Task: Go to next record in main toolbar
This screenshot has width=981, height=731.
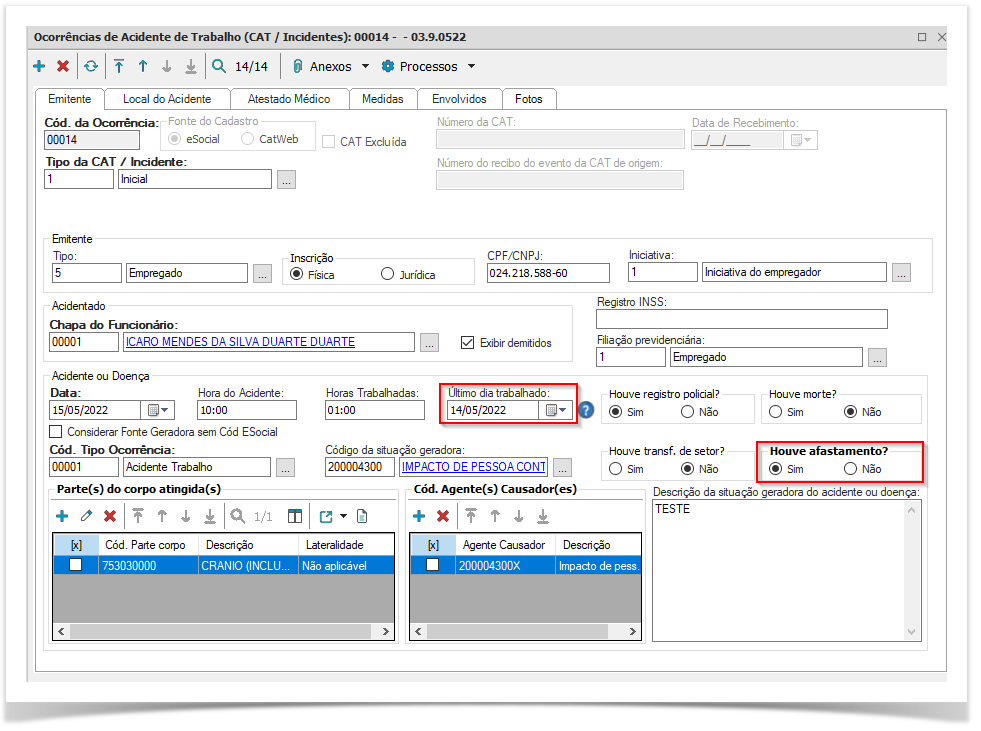Action: click(x=166, y=66)
